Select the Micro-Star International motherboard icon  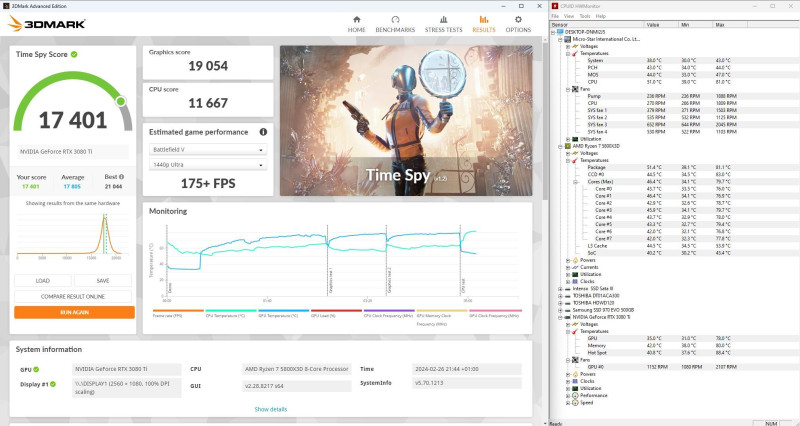point(568,39)
